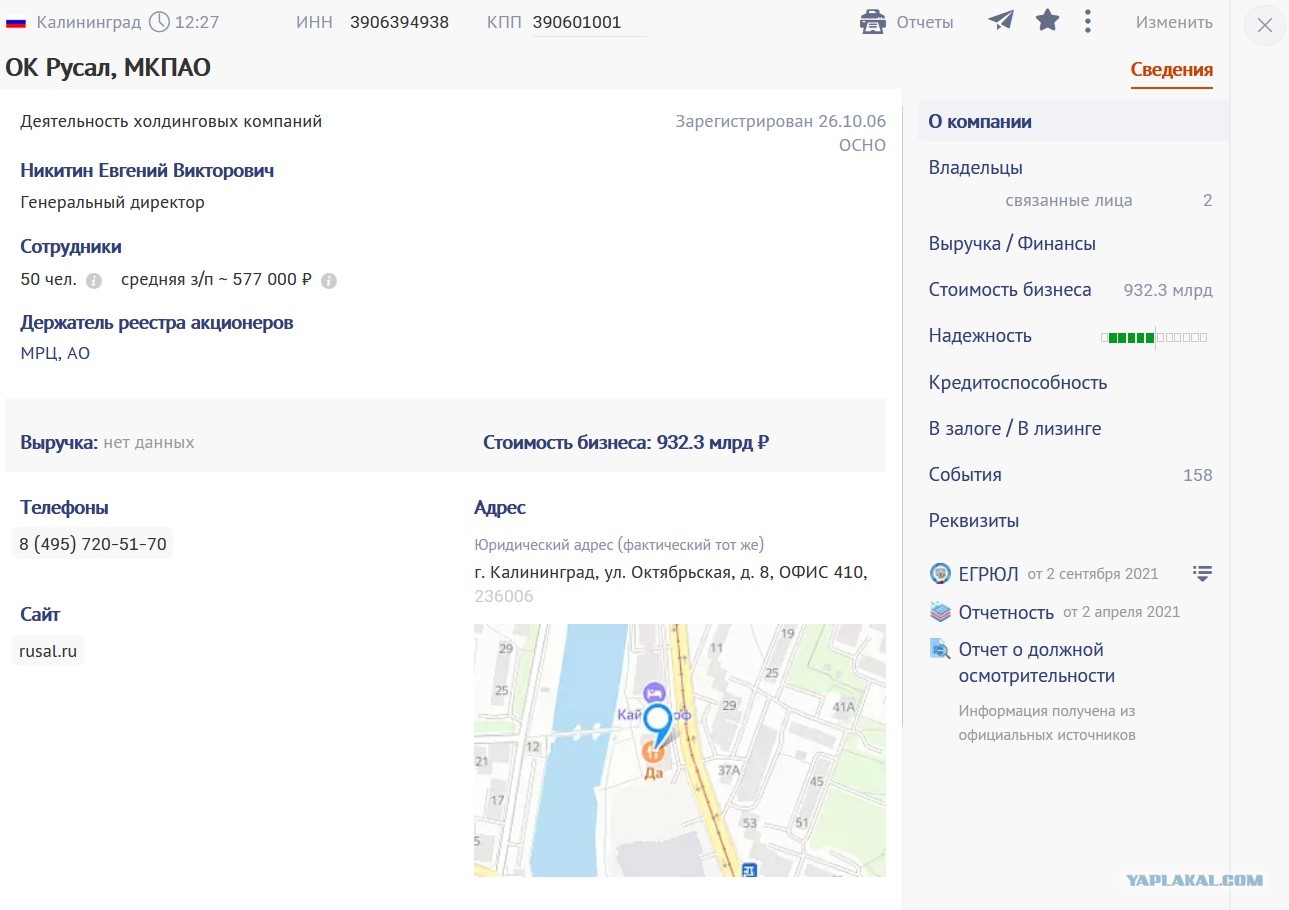Open Кредитоспособность section
Image resolution: width=1289 pixels, height=910 pixels.
click(1018, 383)
